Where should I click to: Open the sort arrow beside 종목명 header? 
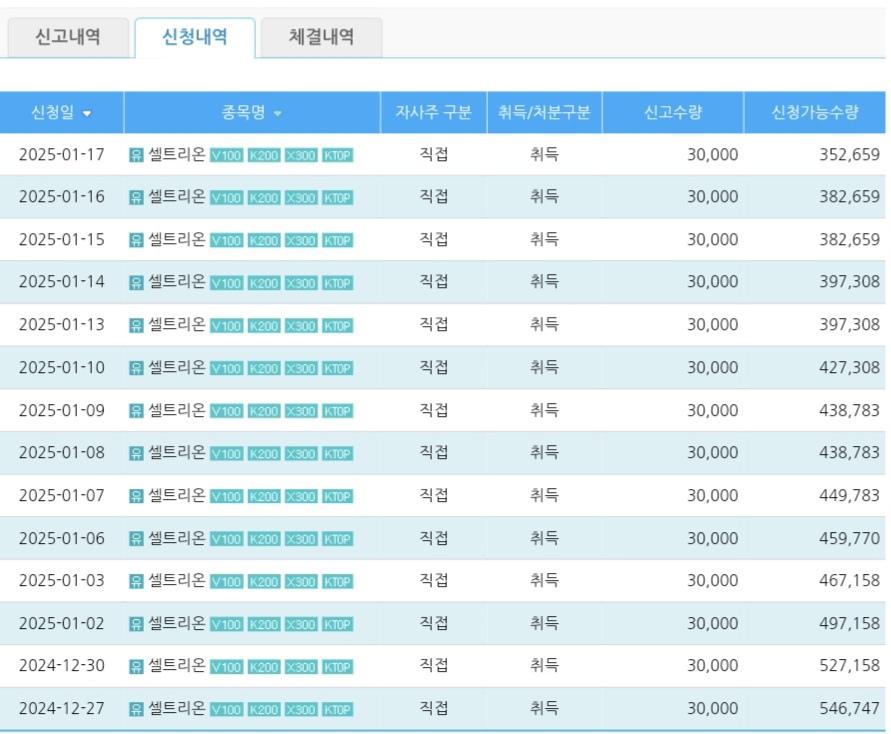pyautogui.click(x=277, y=114)
